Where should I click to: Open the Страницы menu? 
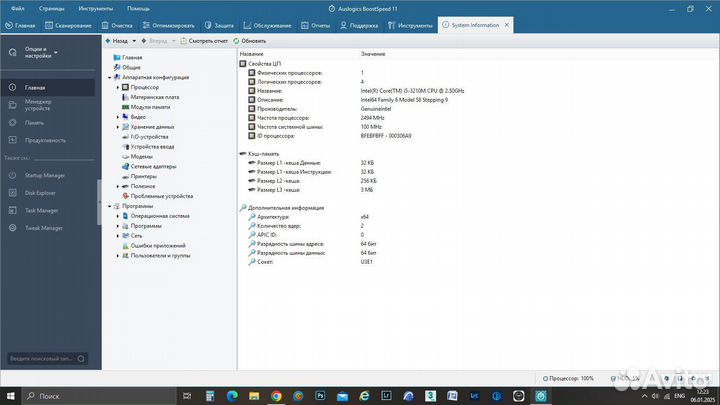coord(51,8)
